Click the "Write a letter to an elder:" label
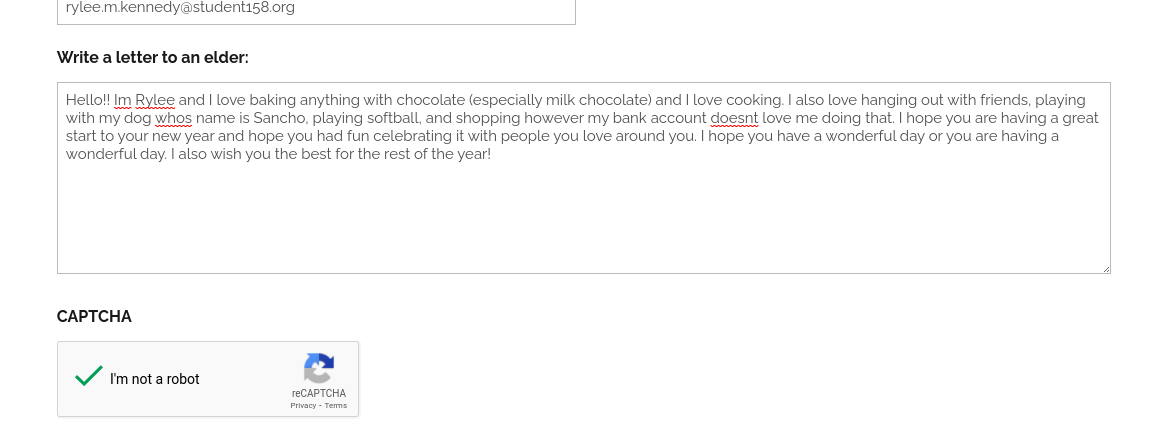1157x434 pixels. [x=153, y=58]
